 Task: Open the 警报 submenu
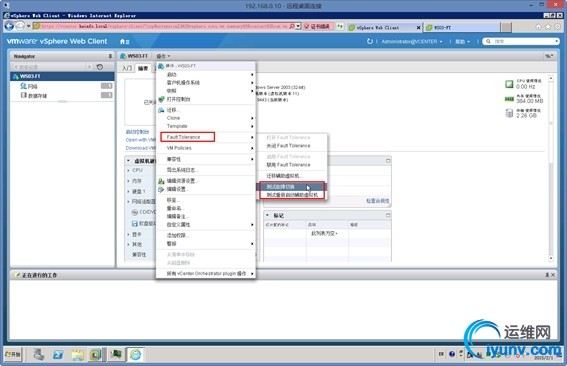[x=206, y=244]
